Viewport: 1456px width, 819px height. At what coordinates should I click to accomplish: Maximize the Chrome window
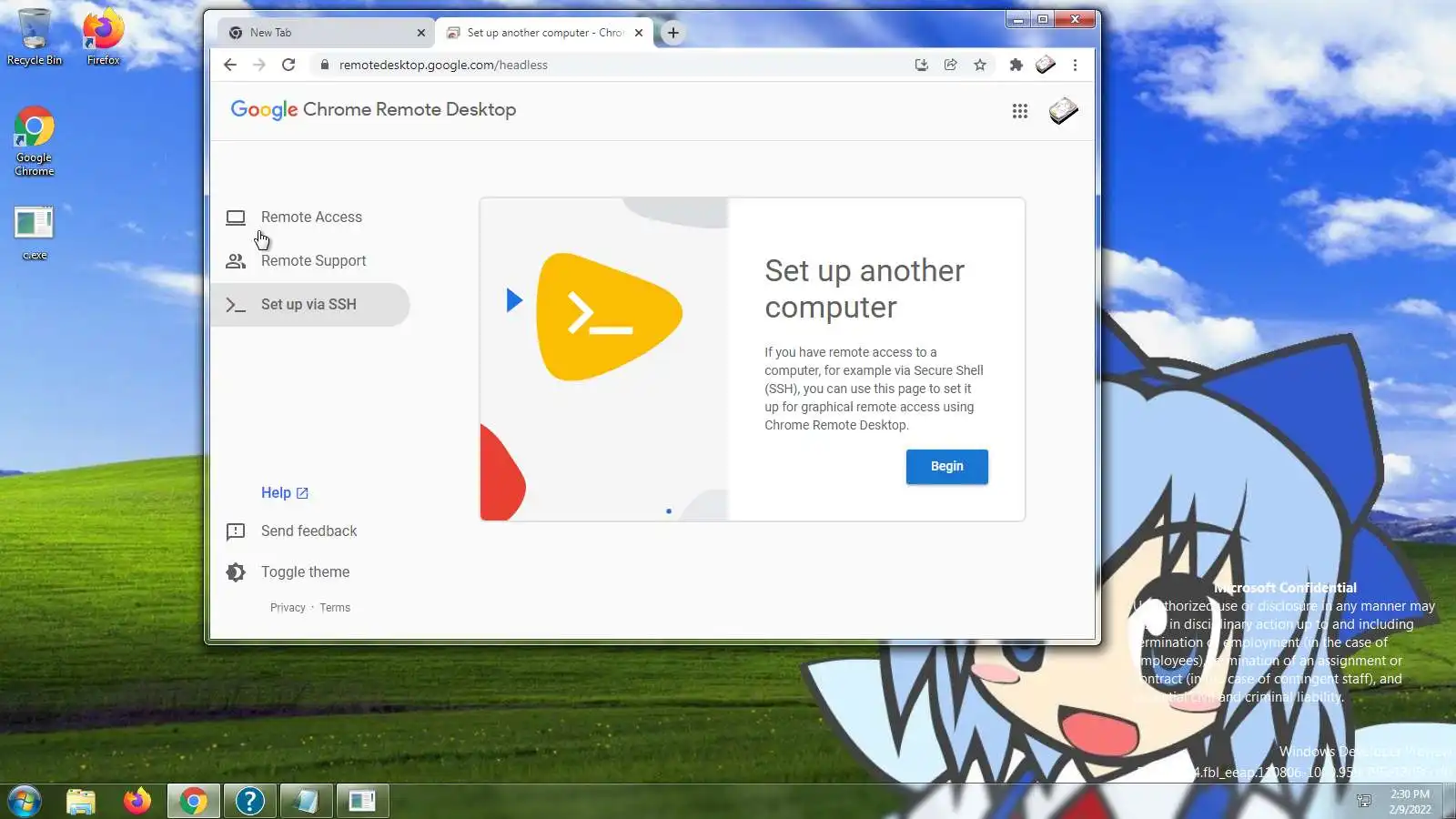coord(1043,19)
